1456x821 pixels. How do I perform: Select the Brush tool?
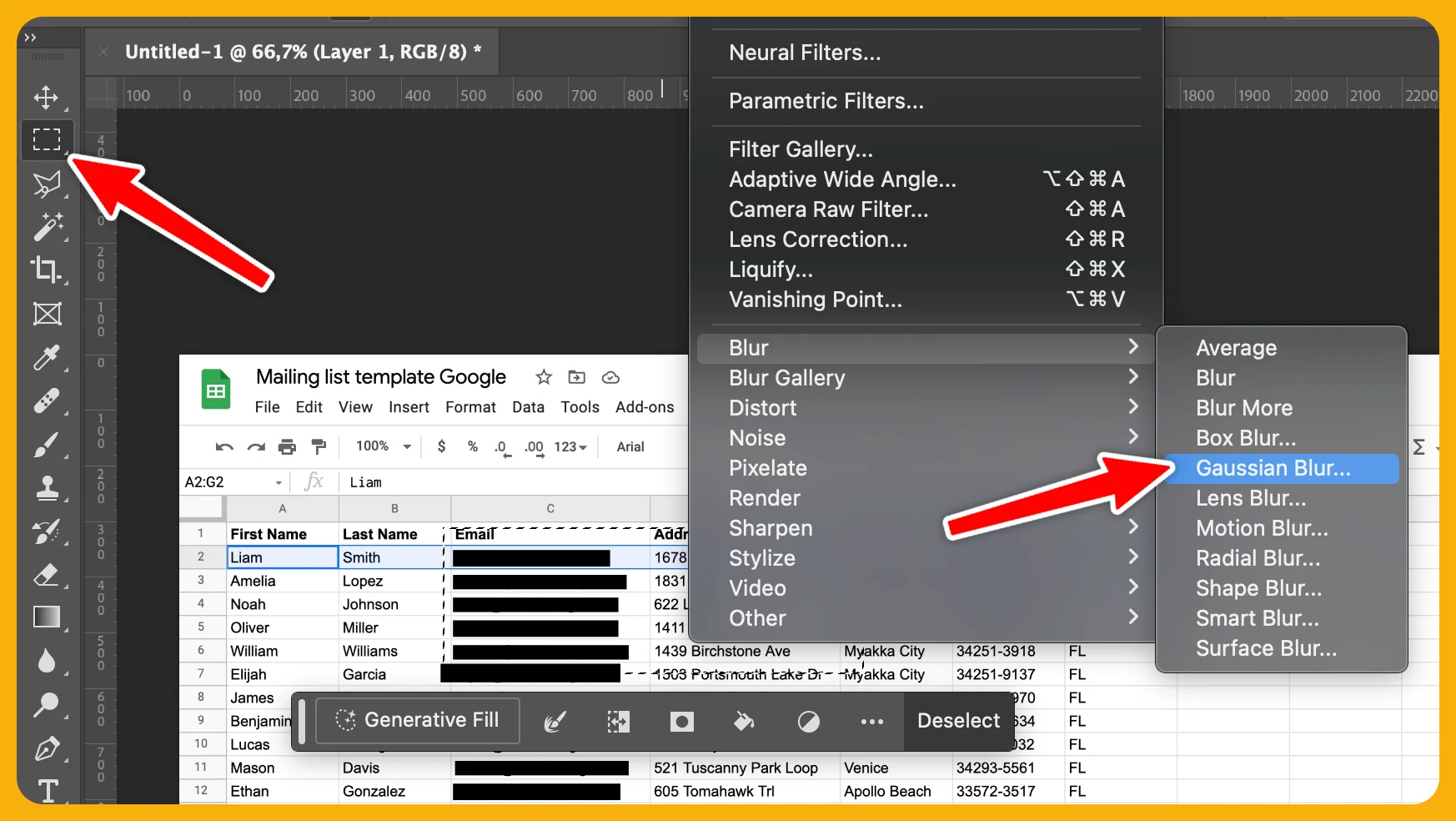(47, 445)
